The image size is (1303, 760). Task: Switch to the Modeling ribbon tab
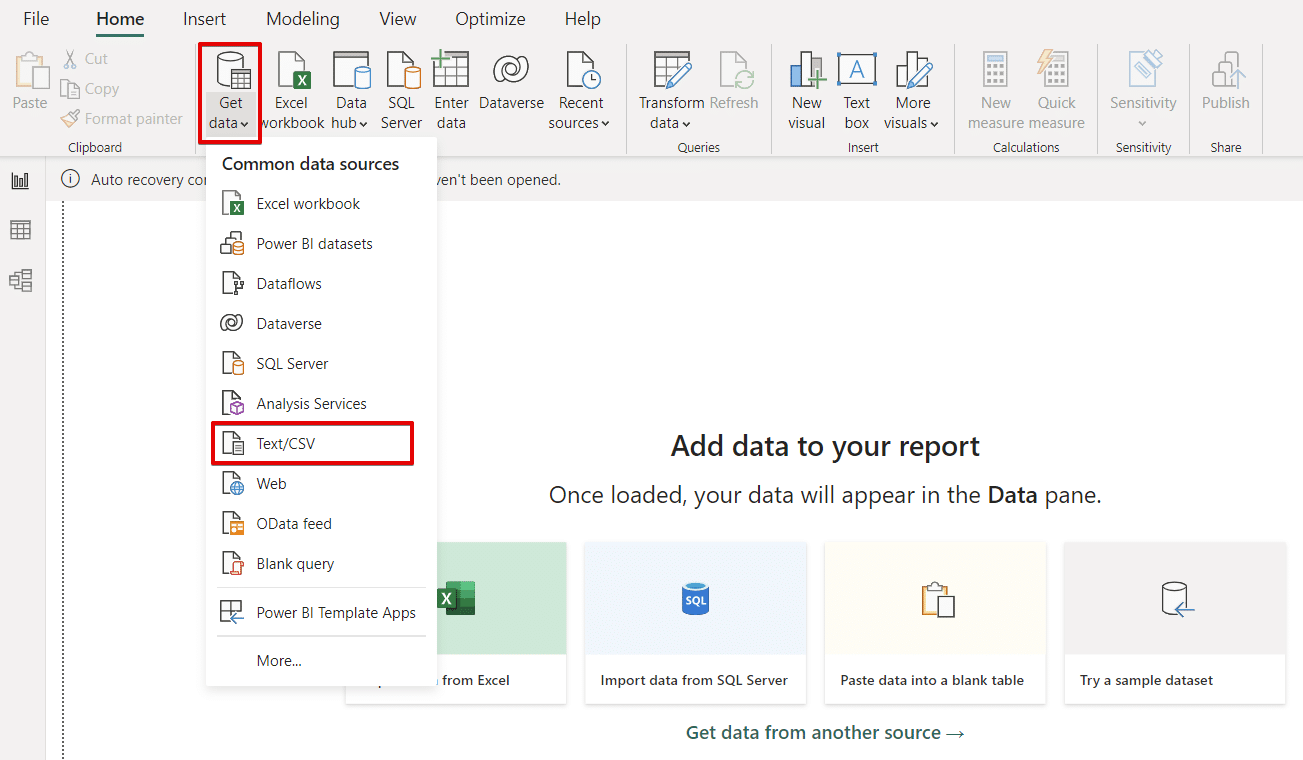[x=302, y=18]
